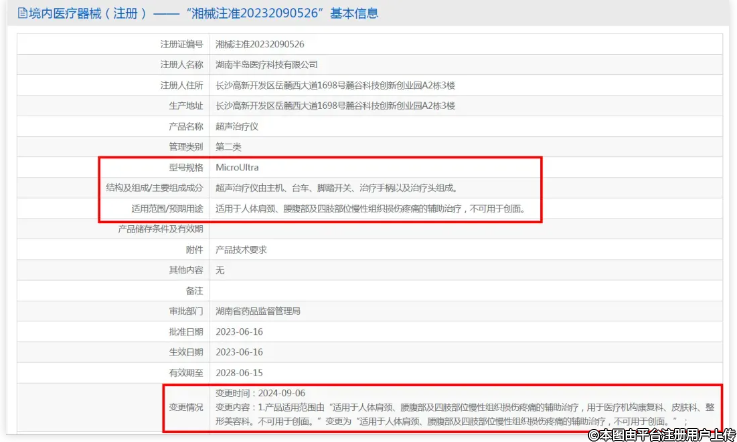The height and width of the screenshot is (442, 737).
Task: Select registration number 湘械注准20232090526 in table
Action: coord(260,44)
